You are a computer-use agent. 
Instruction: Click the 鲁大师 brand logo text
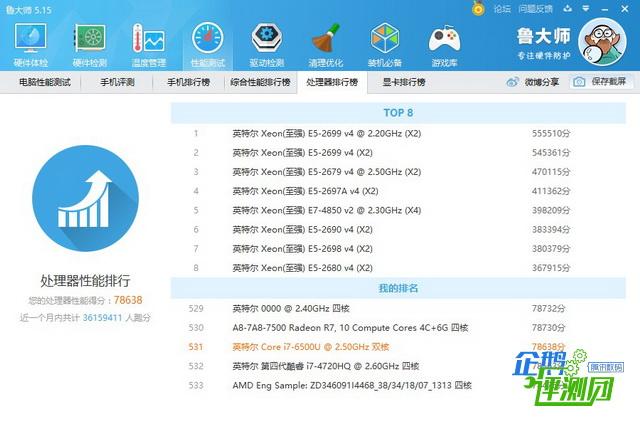tap(543, 36)
